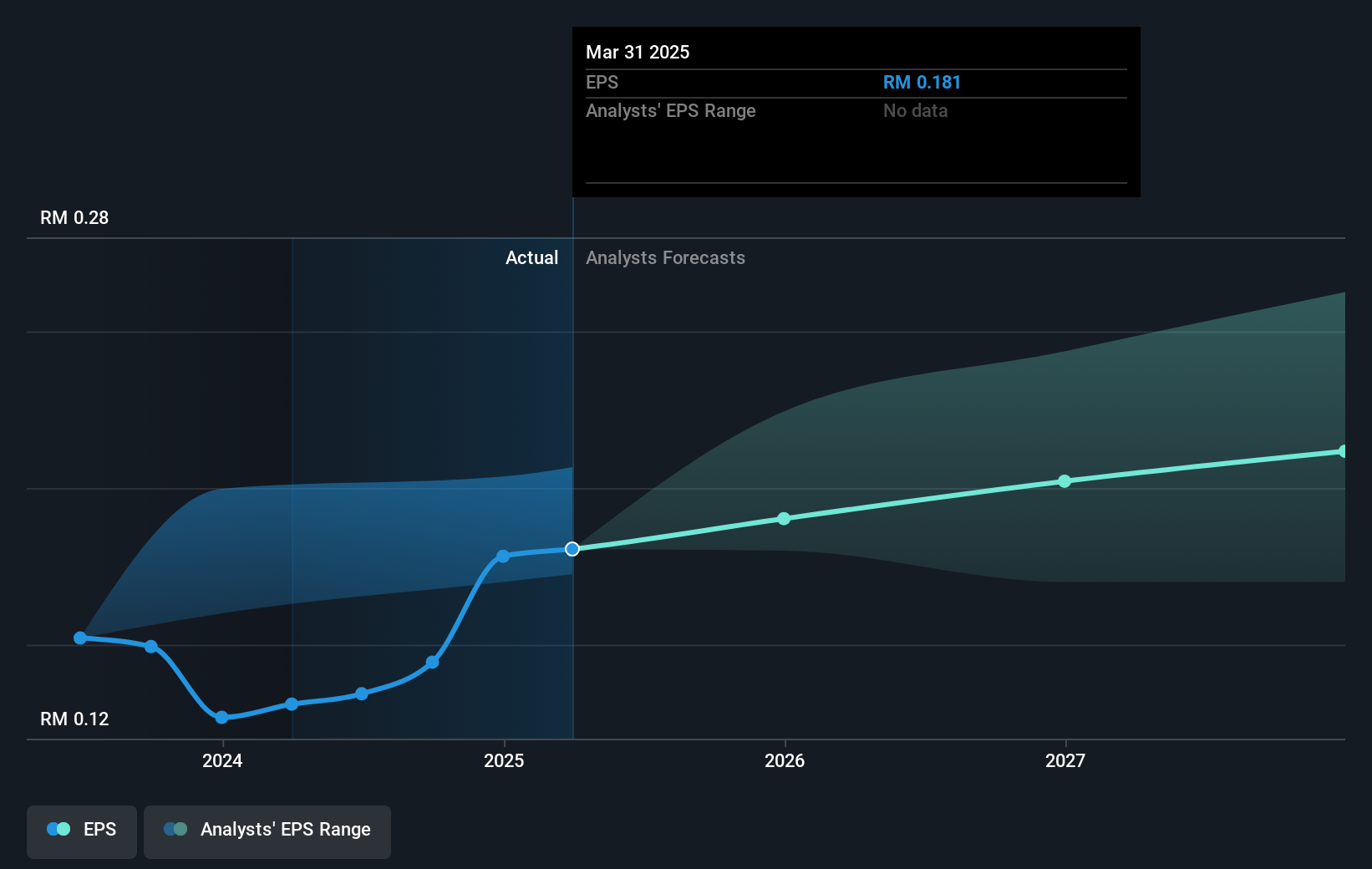Click the 2024 x-axis label
The width and height of the screenshot is (1372, 869).
pos(222,760)
